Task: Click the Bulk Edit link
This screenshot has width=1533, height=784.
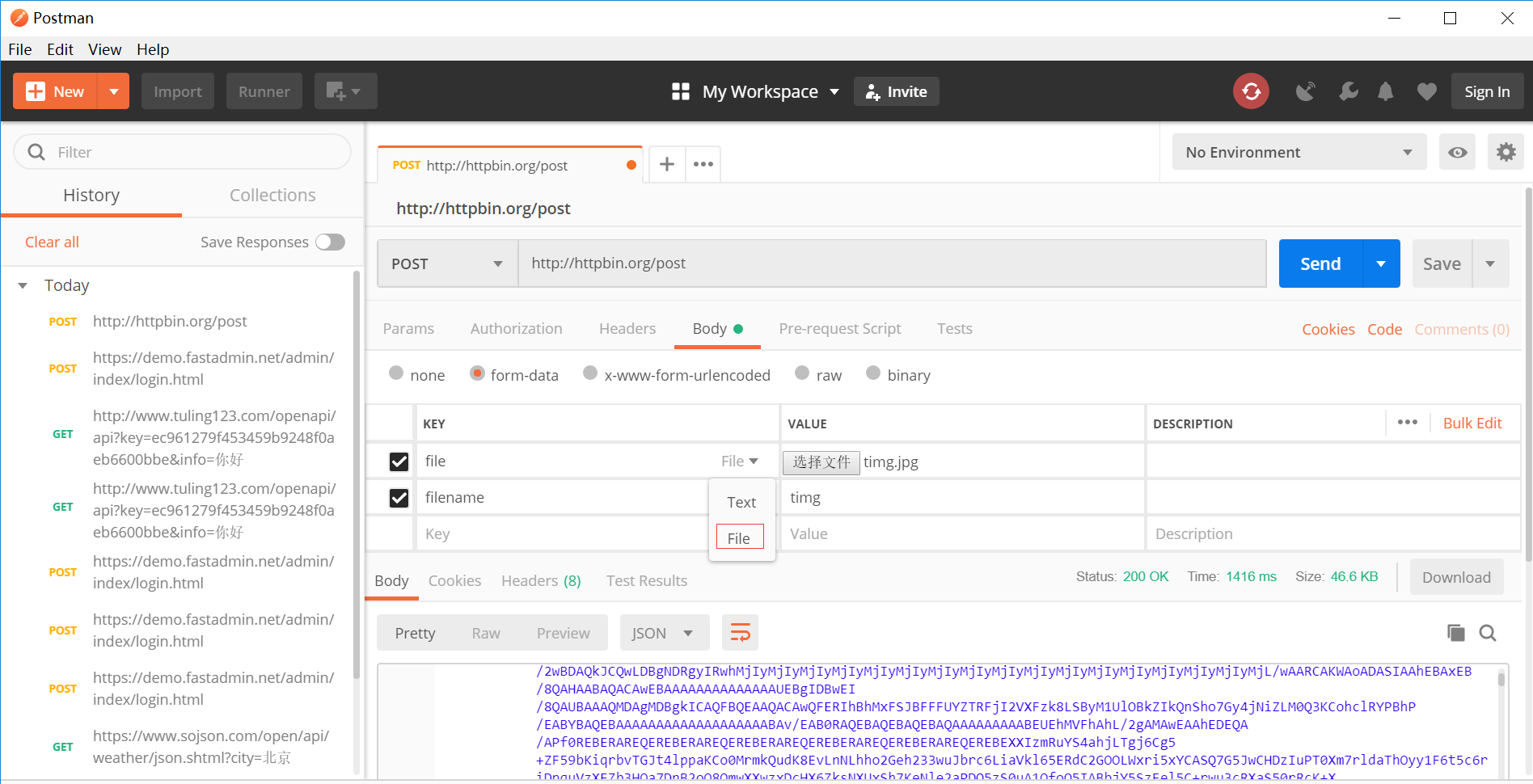Action: click(x=1472, y=423)
